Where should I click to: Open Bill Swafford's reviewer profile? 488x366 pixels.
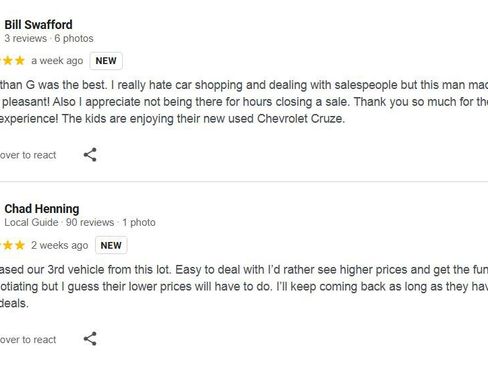pyautogui.click(x=38, y=25)
